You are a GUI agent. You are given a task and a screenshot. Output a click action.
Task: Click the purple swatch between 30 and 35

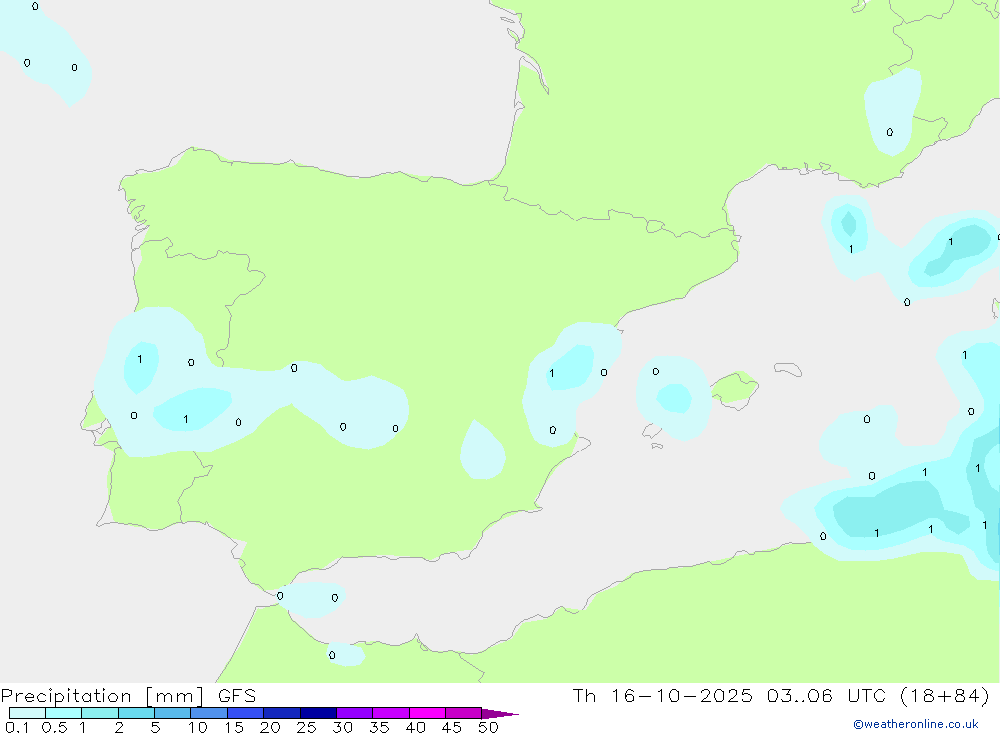pos(354,713)
